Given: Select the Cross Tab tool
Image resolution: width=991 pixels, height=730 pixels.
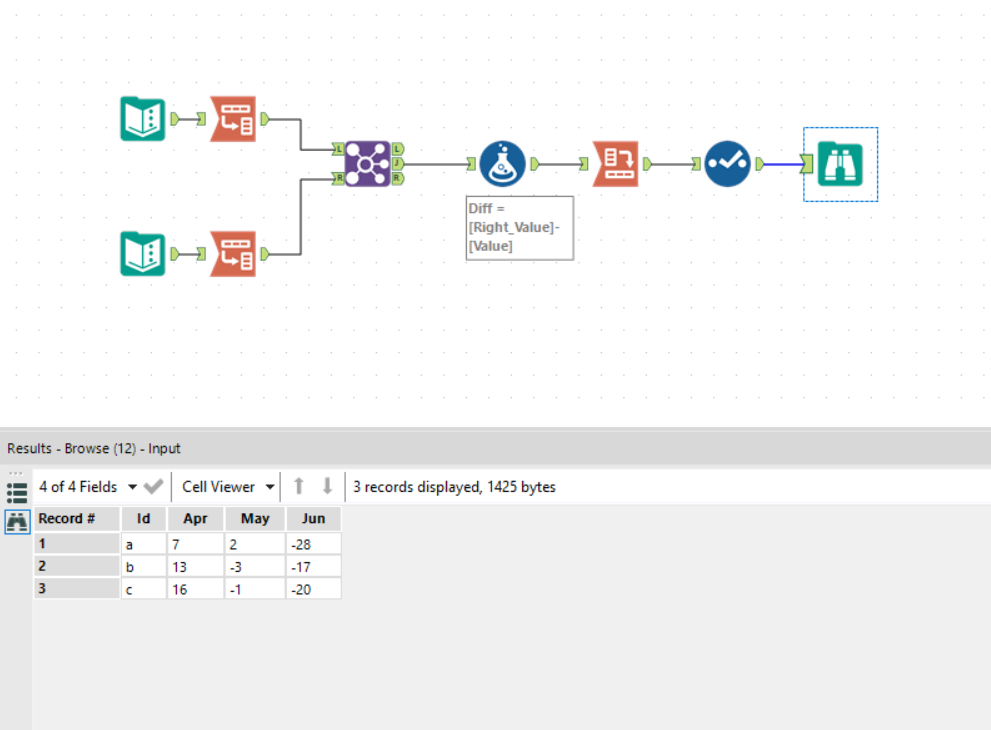Looking at the screenshot, I should 616,164.
